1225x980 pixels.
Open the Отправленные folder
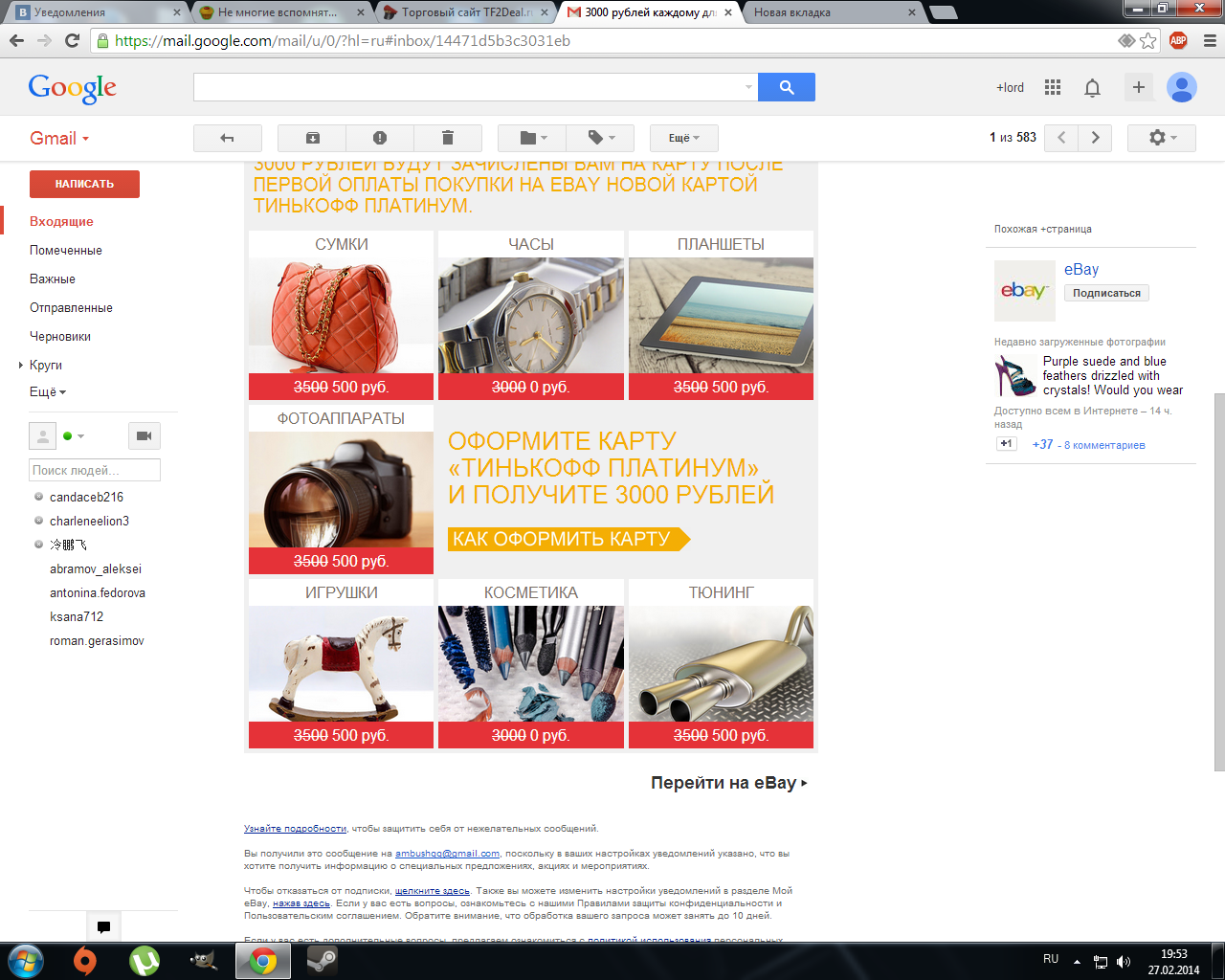pos(71,307)
